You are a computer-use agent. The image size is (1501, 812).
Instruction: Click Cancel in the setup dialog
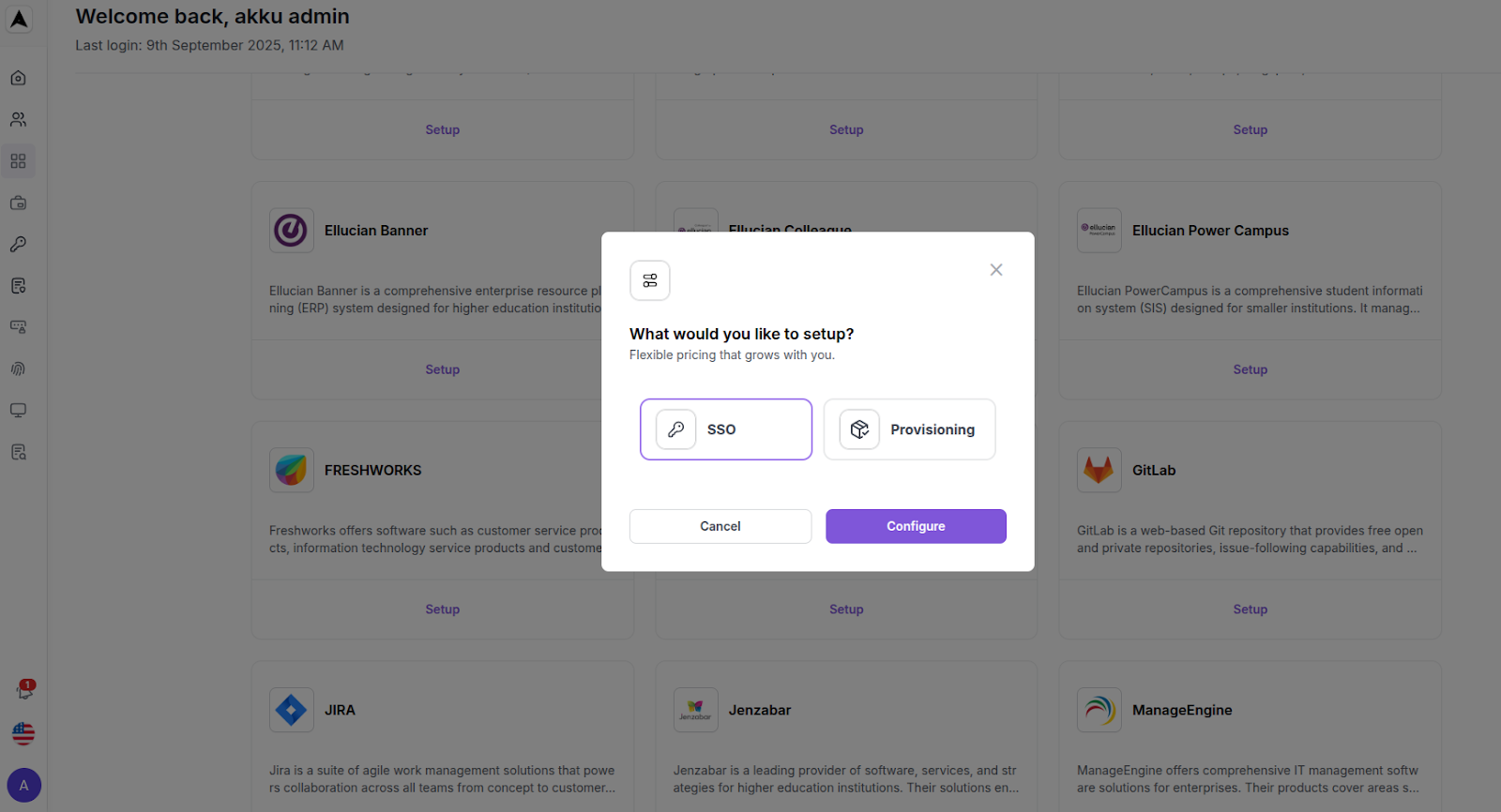click(x=720, y=526)
